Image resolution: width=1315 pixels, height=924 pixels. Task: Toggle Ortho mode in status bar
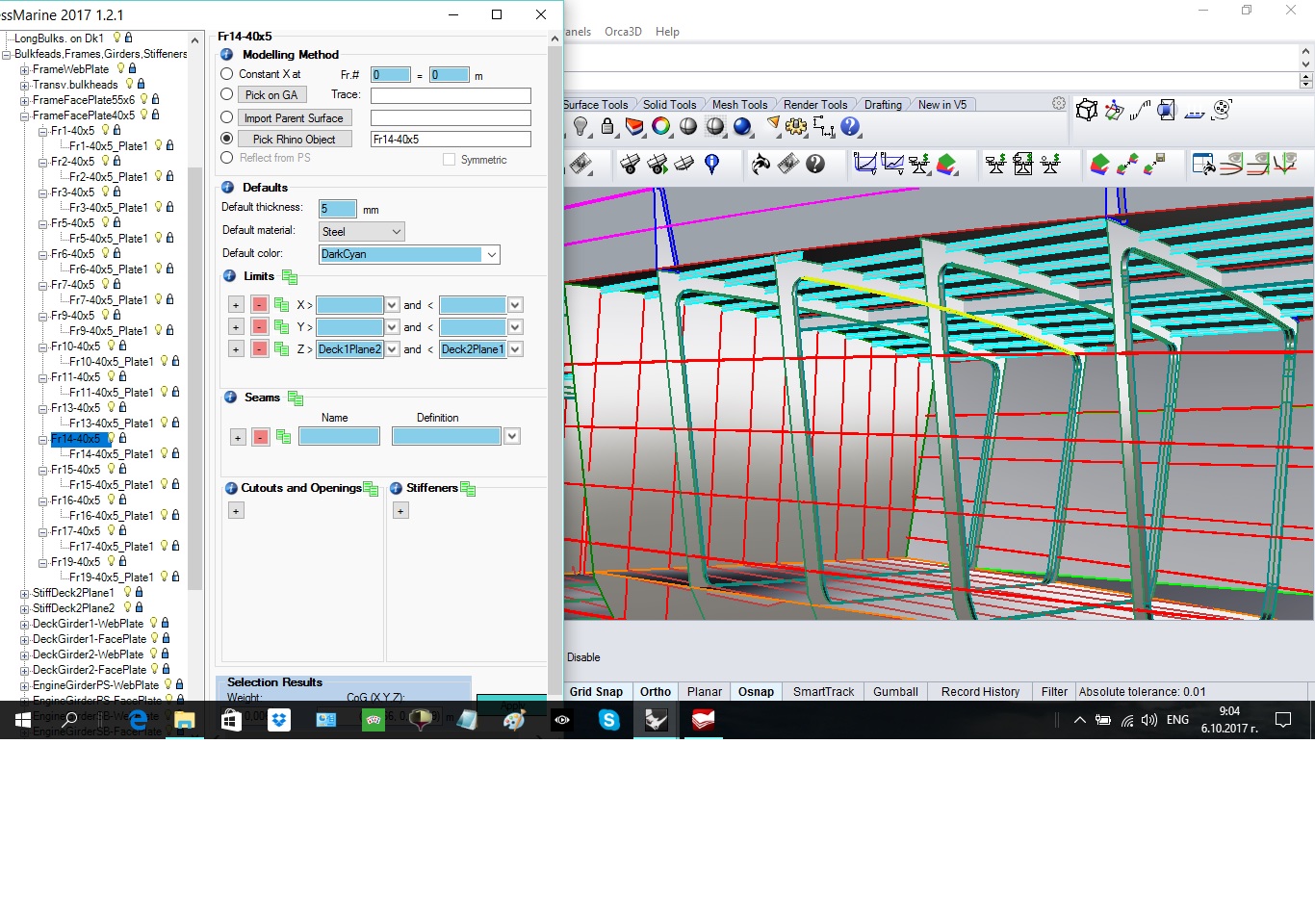point(656,692)
